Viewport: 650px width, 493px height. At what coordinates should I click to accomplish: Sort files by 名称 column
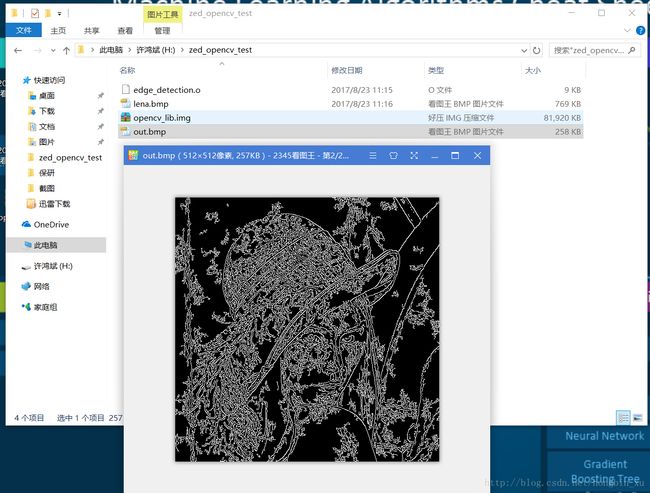[x=128, y=70]
